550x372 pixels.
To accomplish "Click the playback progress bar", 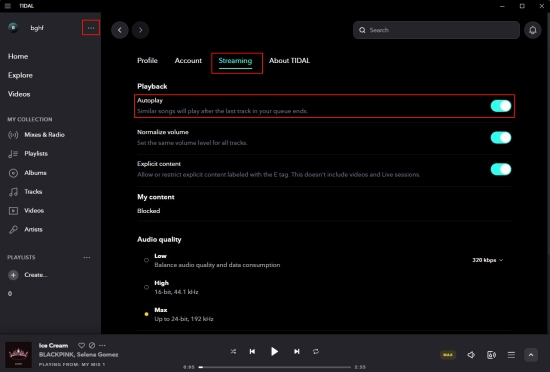I will pos(275,367).
